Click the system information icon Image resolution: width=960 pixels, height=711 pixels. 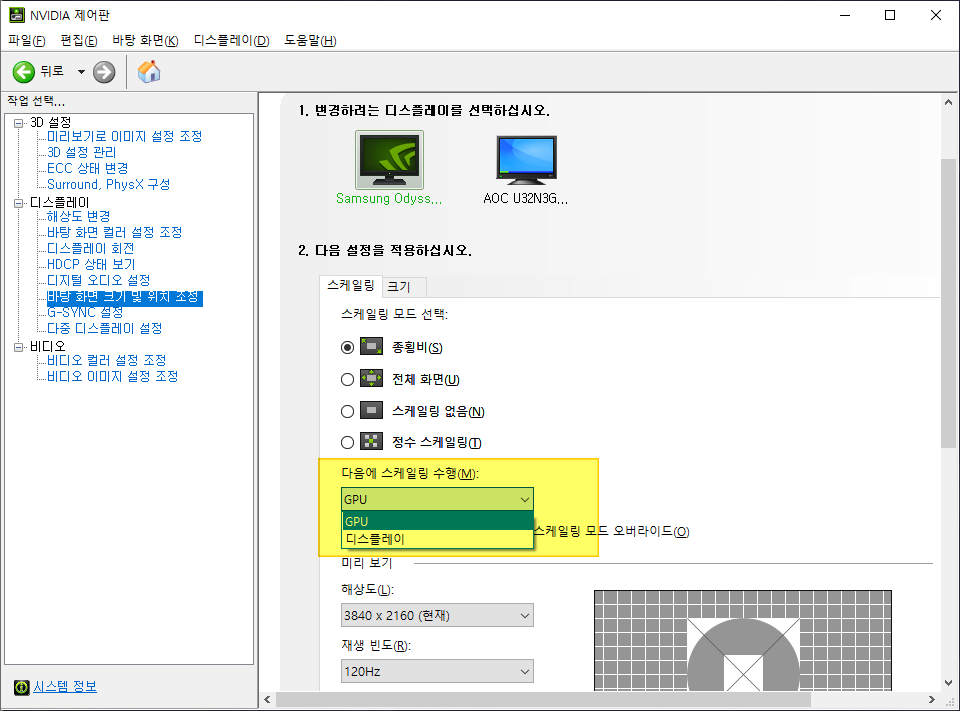pyautogui.click(x=21, y=687)
